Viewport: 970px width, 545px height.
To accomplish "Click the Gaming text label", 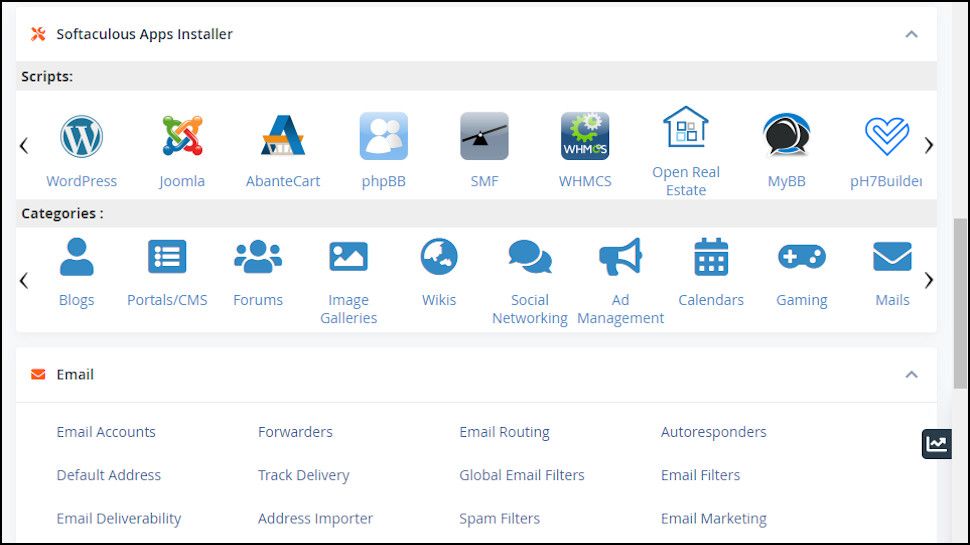I will click(802, 300).
